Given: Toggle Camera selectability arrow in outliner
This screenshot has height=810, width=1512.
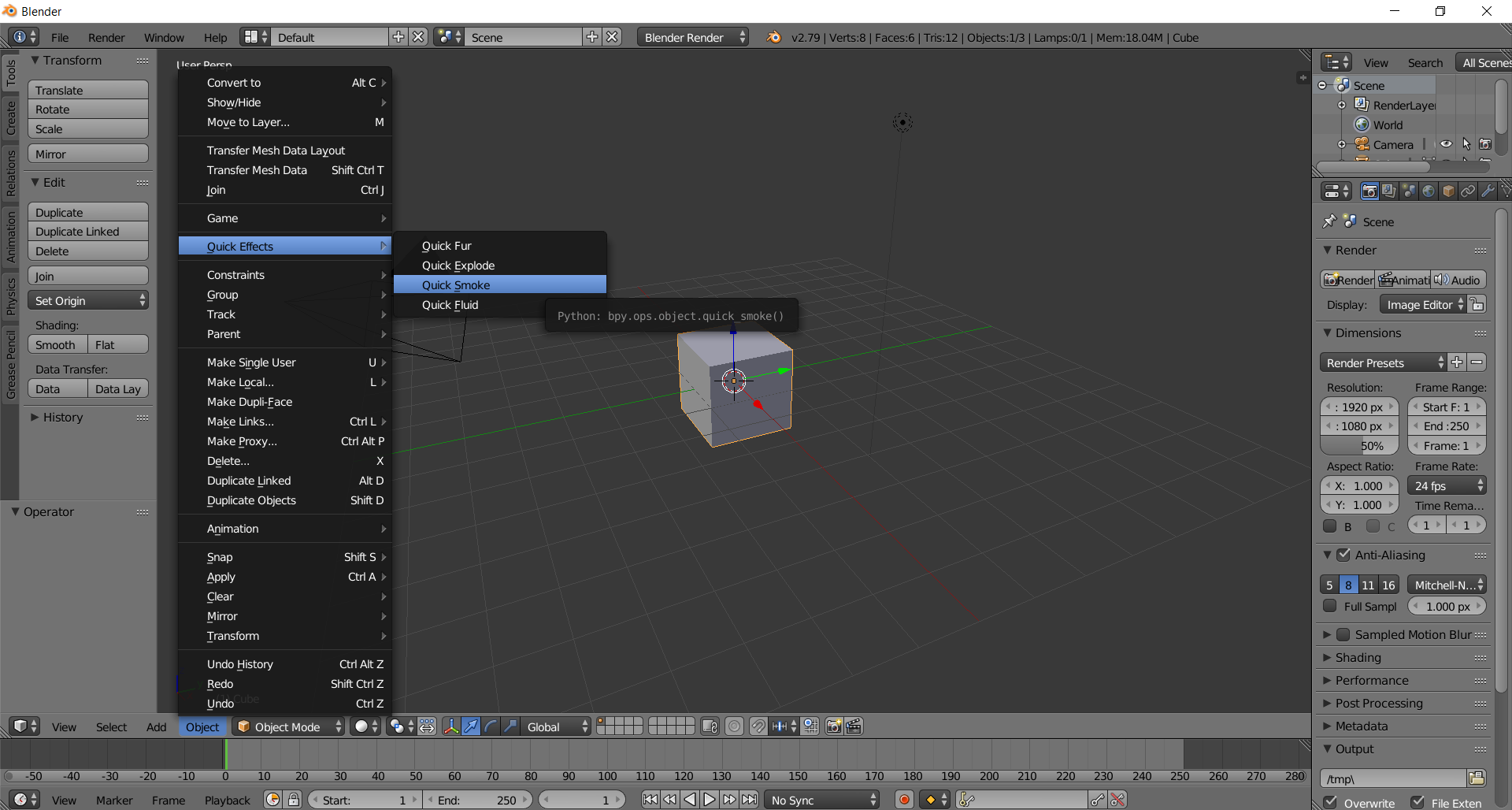Looking at the screenshot, I should [x=1466, y=144].
